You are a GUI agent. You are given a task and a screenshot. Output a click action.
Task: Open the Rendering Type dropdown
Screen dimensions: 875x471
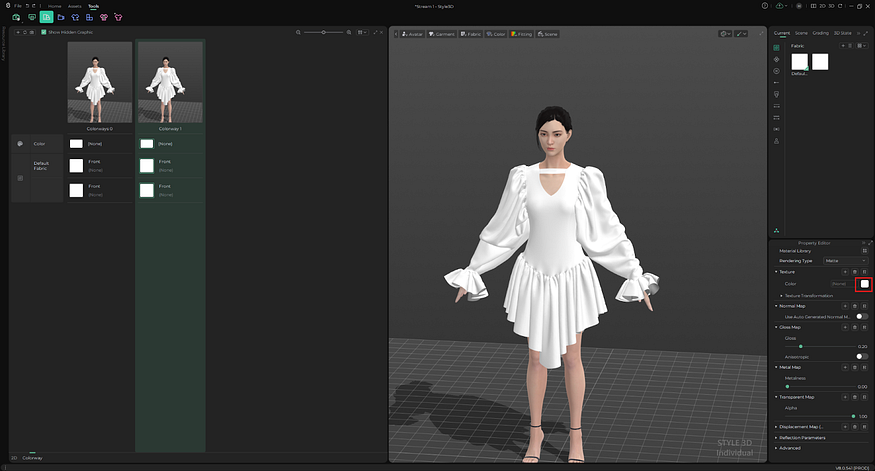[x=844, y=260]
